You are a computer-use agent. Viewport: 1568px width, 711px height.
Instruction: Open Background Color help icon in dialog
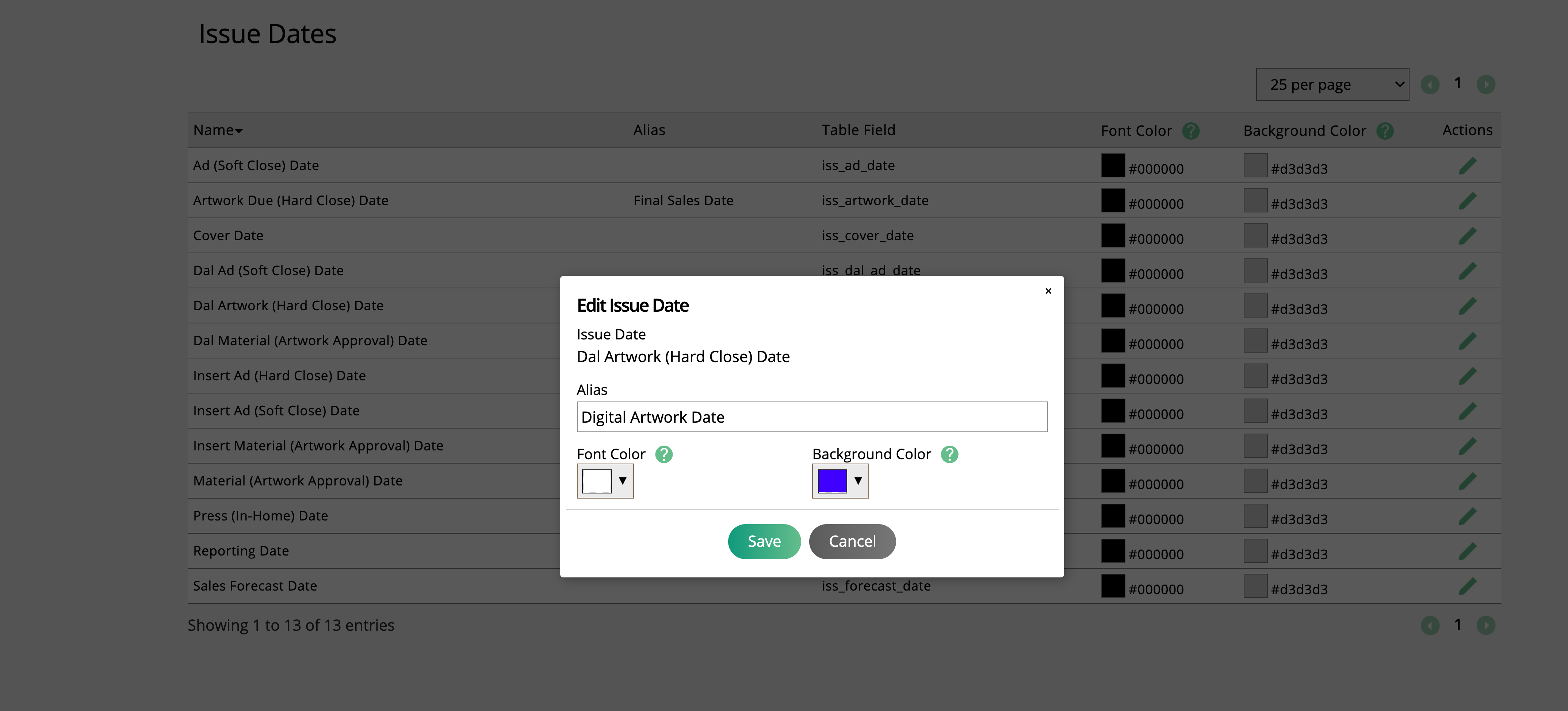point(949,454)
